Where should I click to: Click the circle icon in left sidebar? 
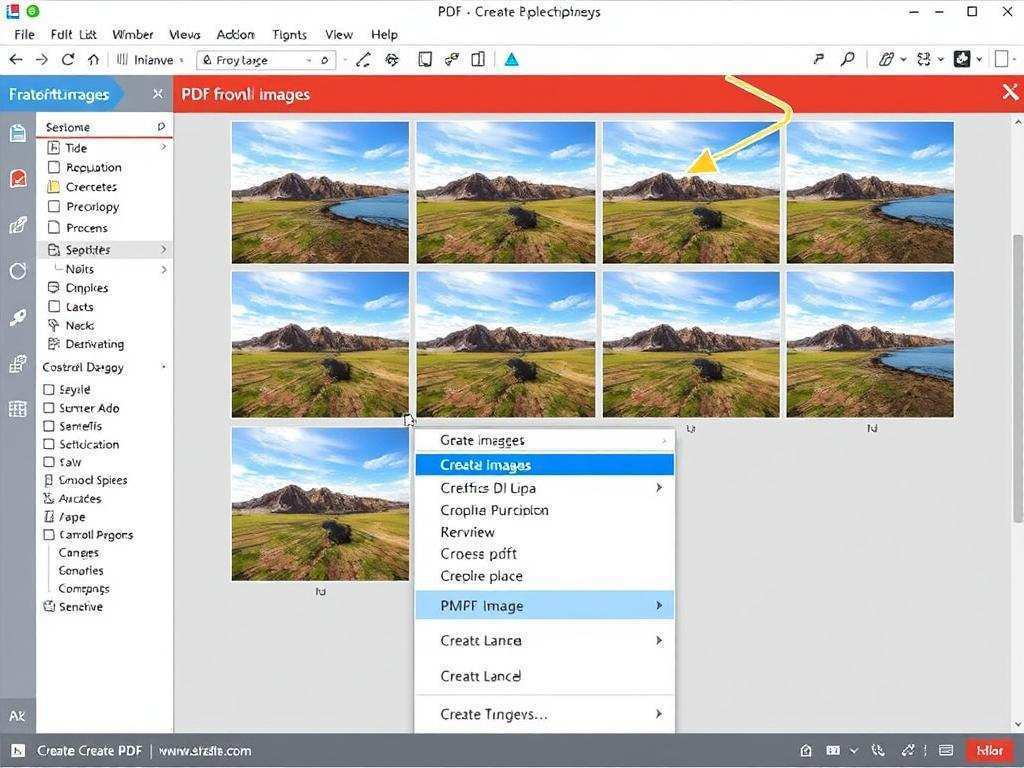click(18, 271)
